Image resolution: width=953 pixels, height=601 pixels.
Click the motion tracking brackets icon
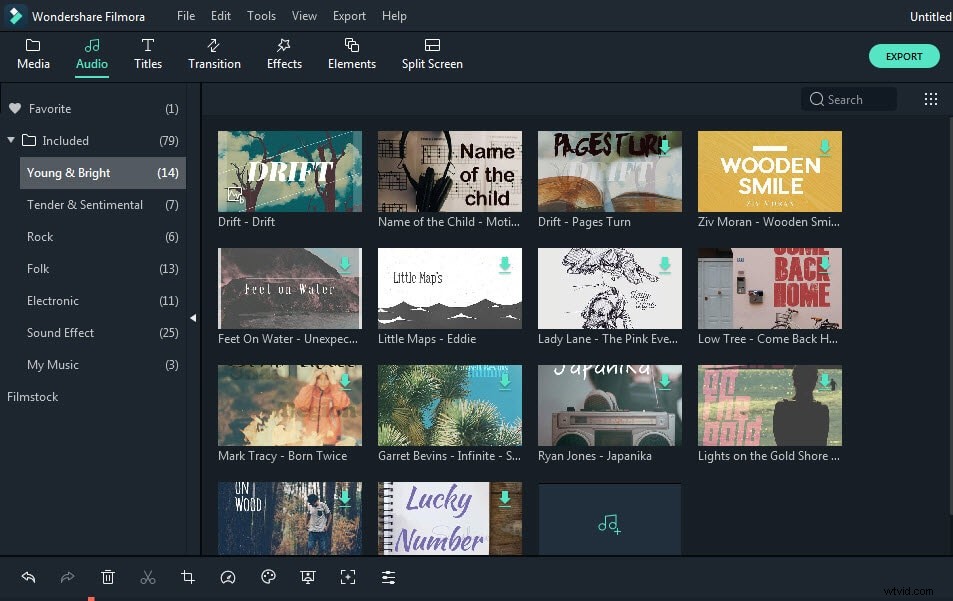tap(348, 577)
